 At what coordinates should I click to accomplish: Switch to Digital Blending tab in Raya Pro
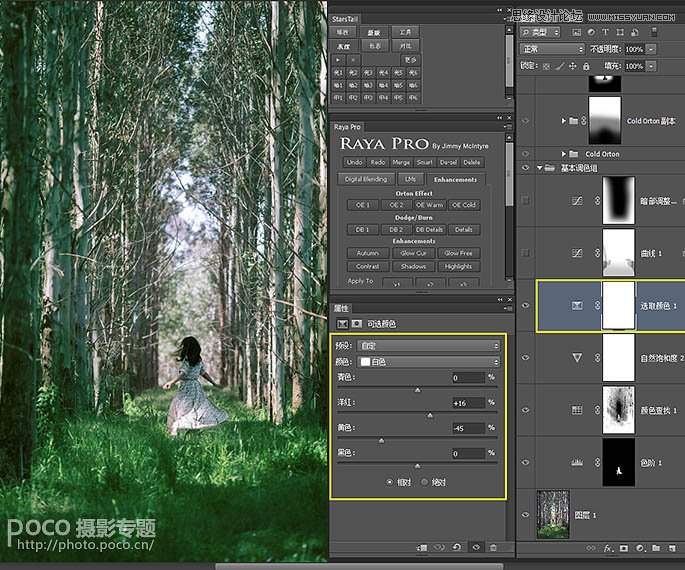tap(366, 179)
